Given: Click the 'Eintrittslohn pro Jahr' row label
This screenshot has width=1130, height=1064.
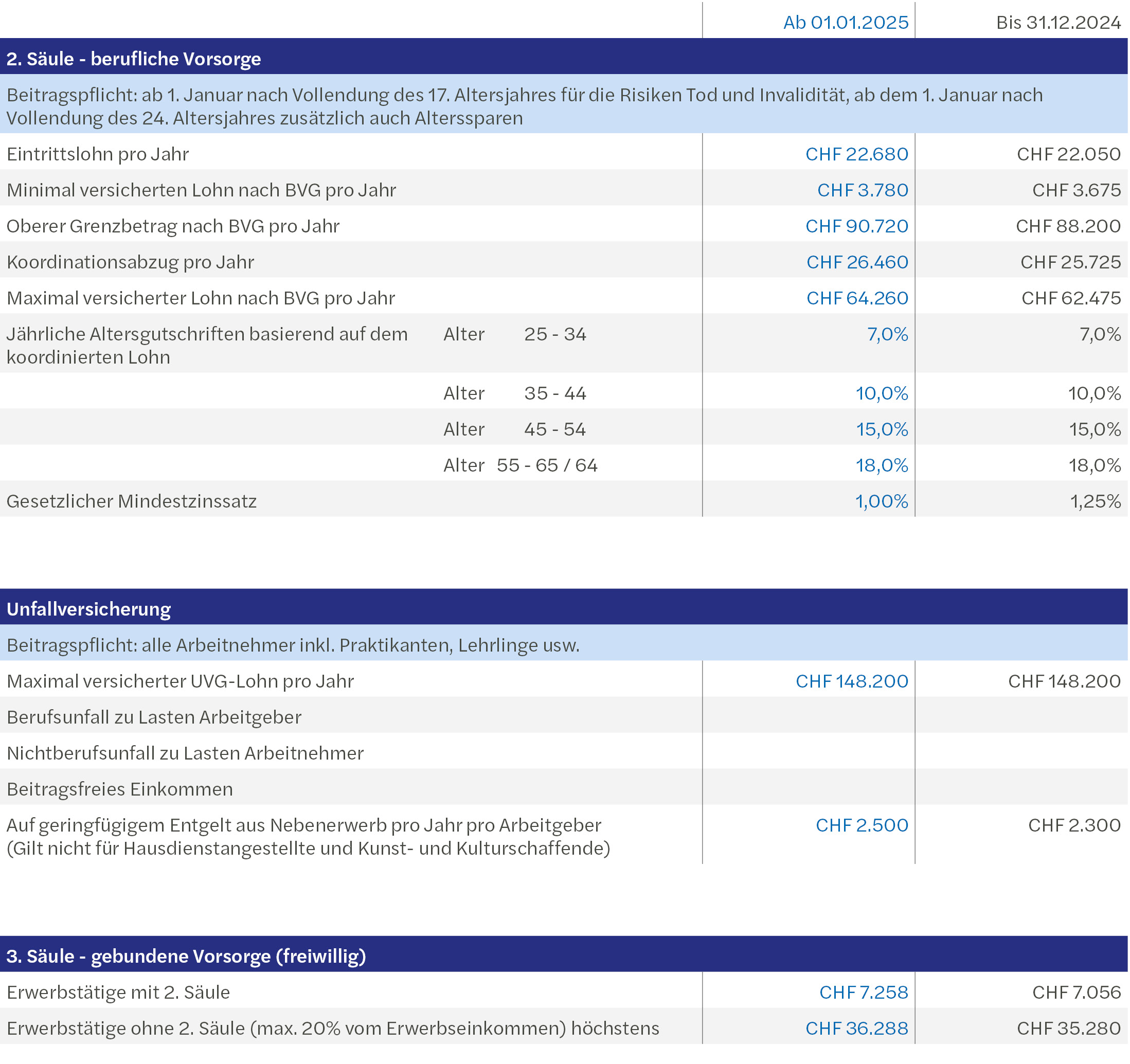Looking at the screenshot, I should [98, 154].
